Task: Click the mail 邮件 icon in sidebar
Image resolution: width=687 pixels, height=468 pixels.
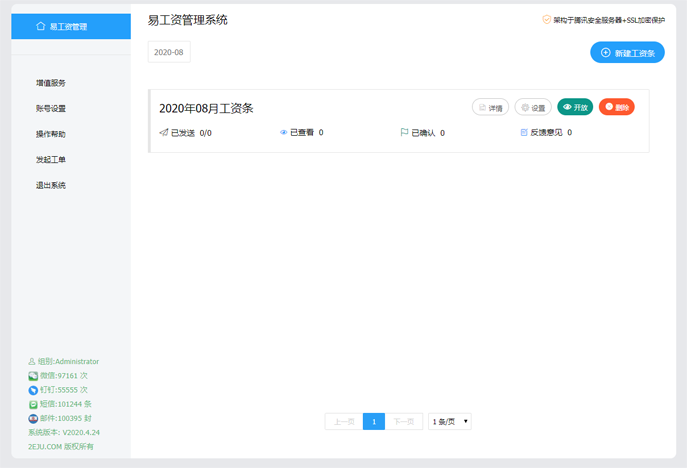Action: pyautogui.click(x=33, y=418)
